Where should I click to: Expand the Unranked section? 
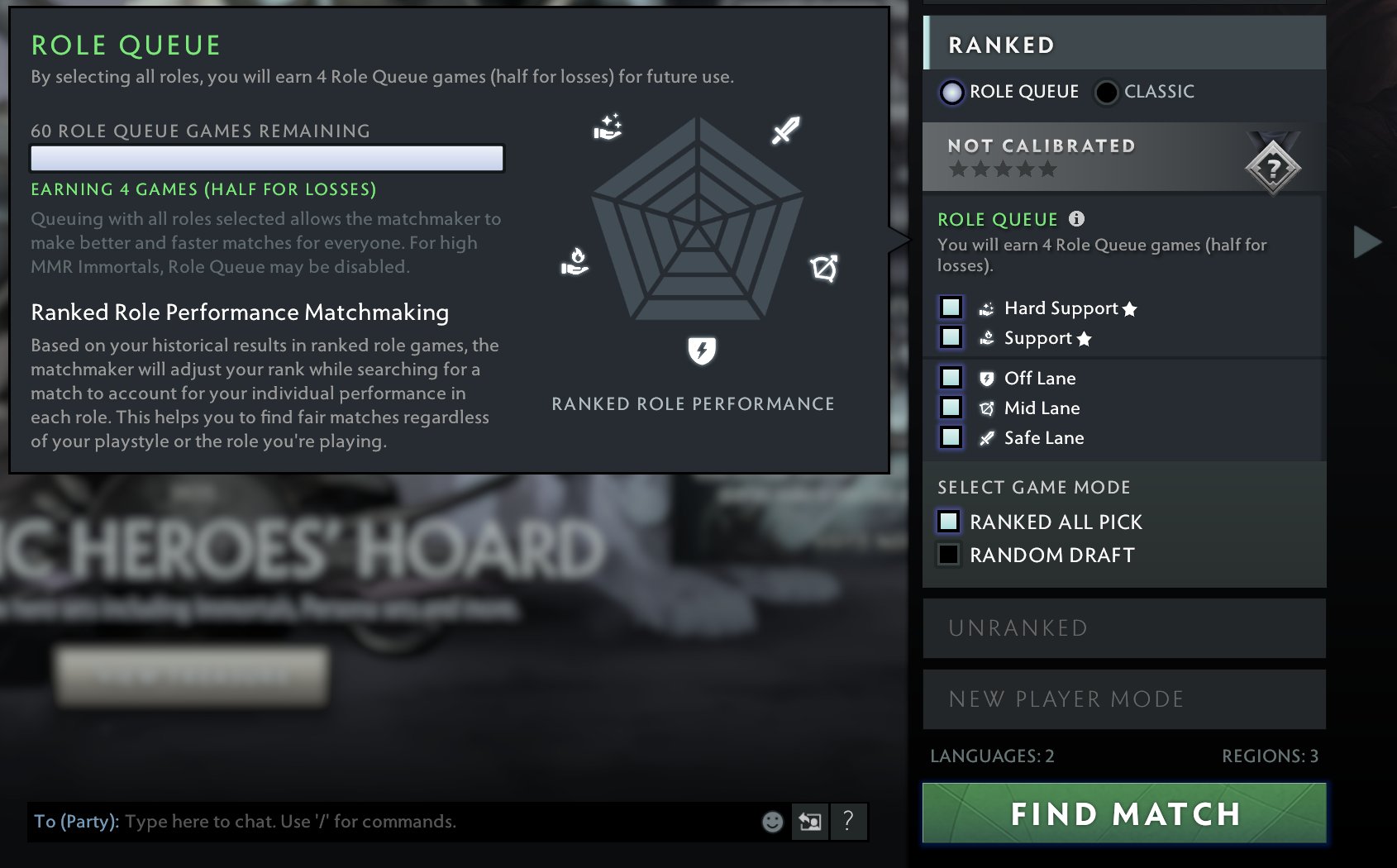[1124, 628]
